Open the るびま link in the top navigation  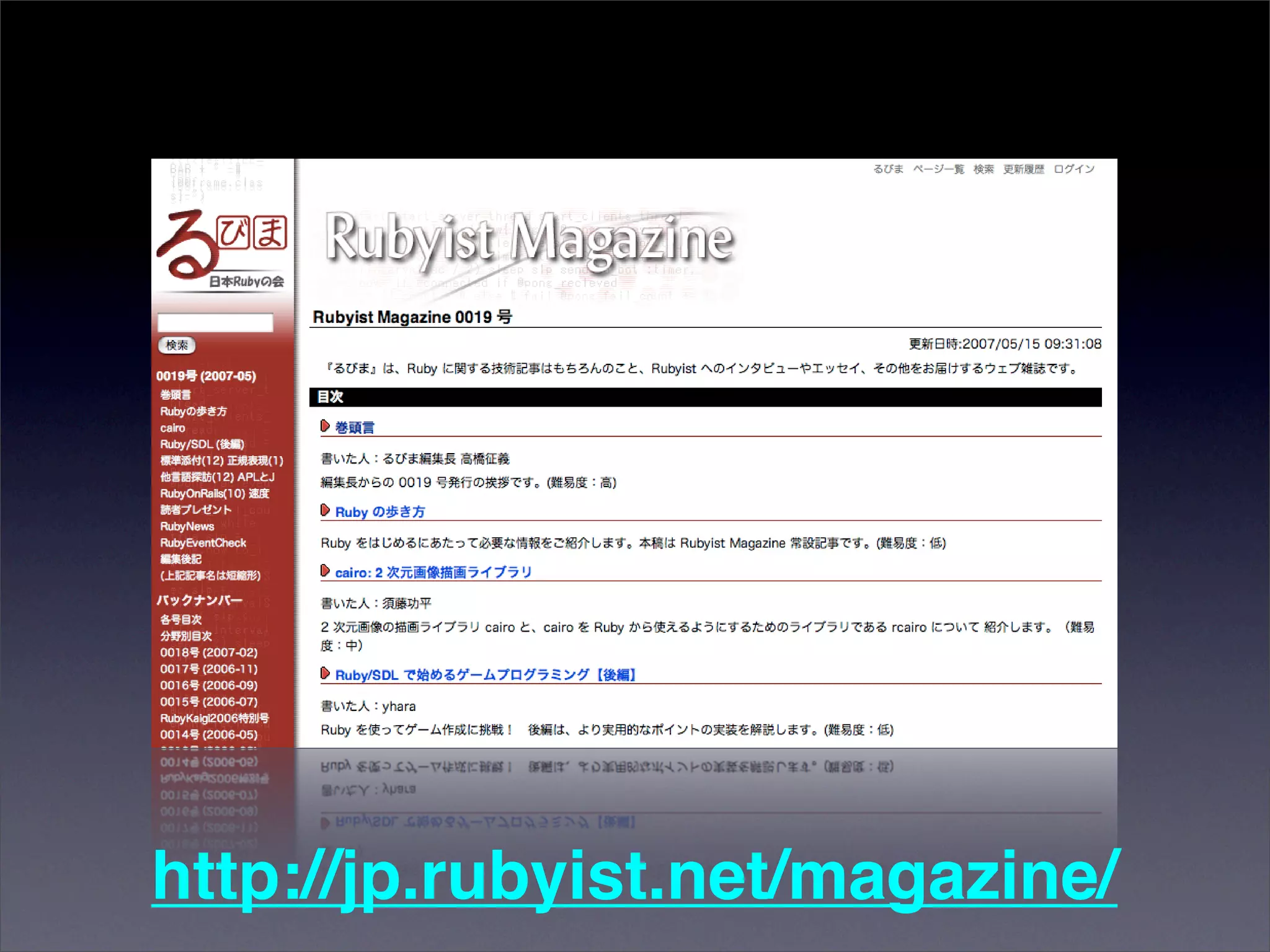click(888, 169)
